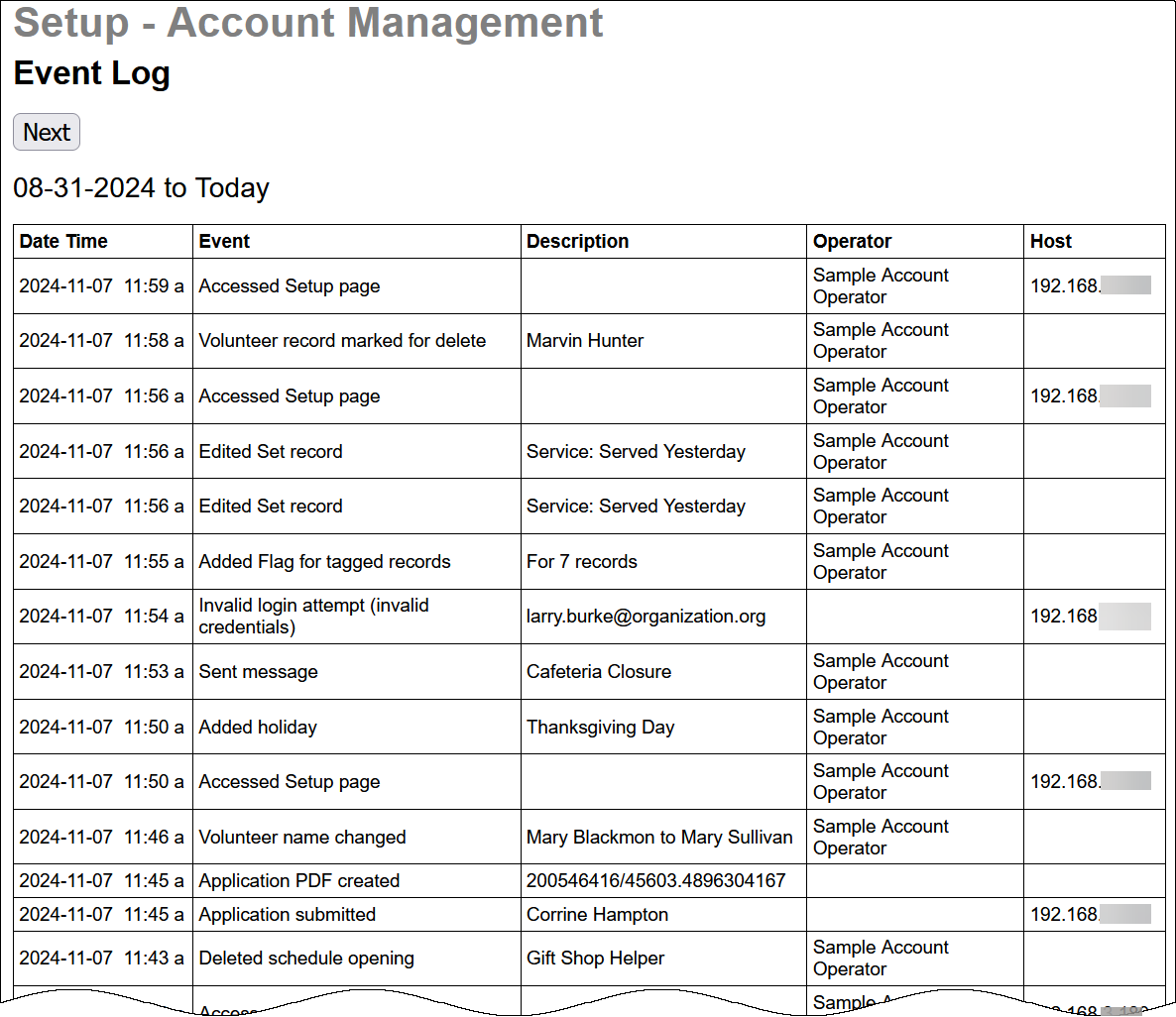
Task: Click the Description column header
Action: pyautogui.click(x=577, y=241)
